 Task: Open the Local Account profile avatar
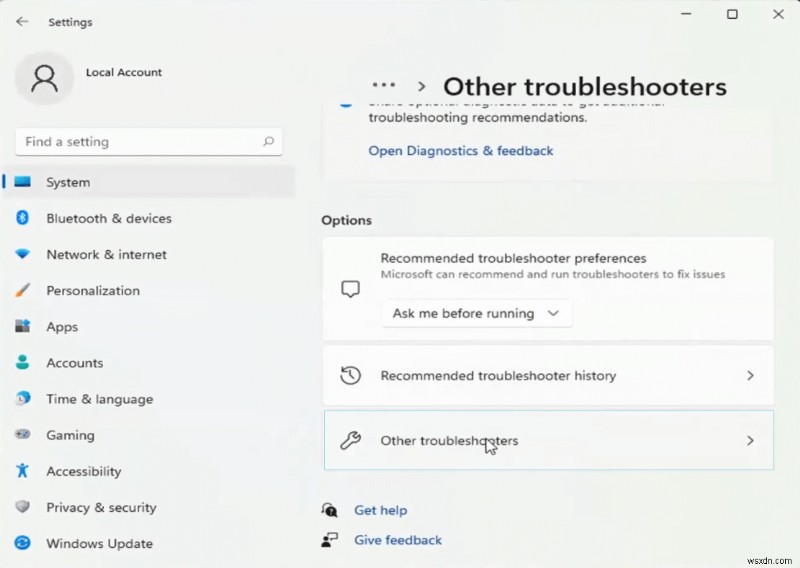(44, 78)
